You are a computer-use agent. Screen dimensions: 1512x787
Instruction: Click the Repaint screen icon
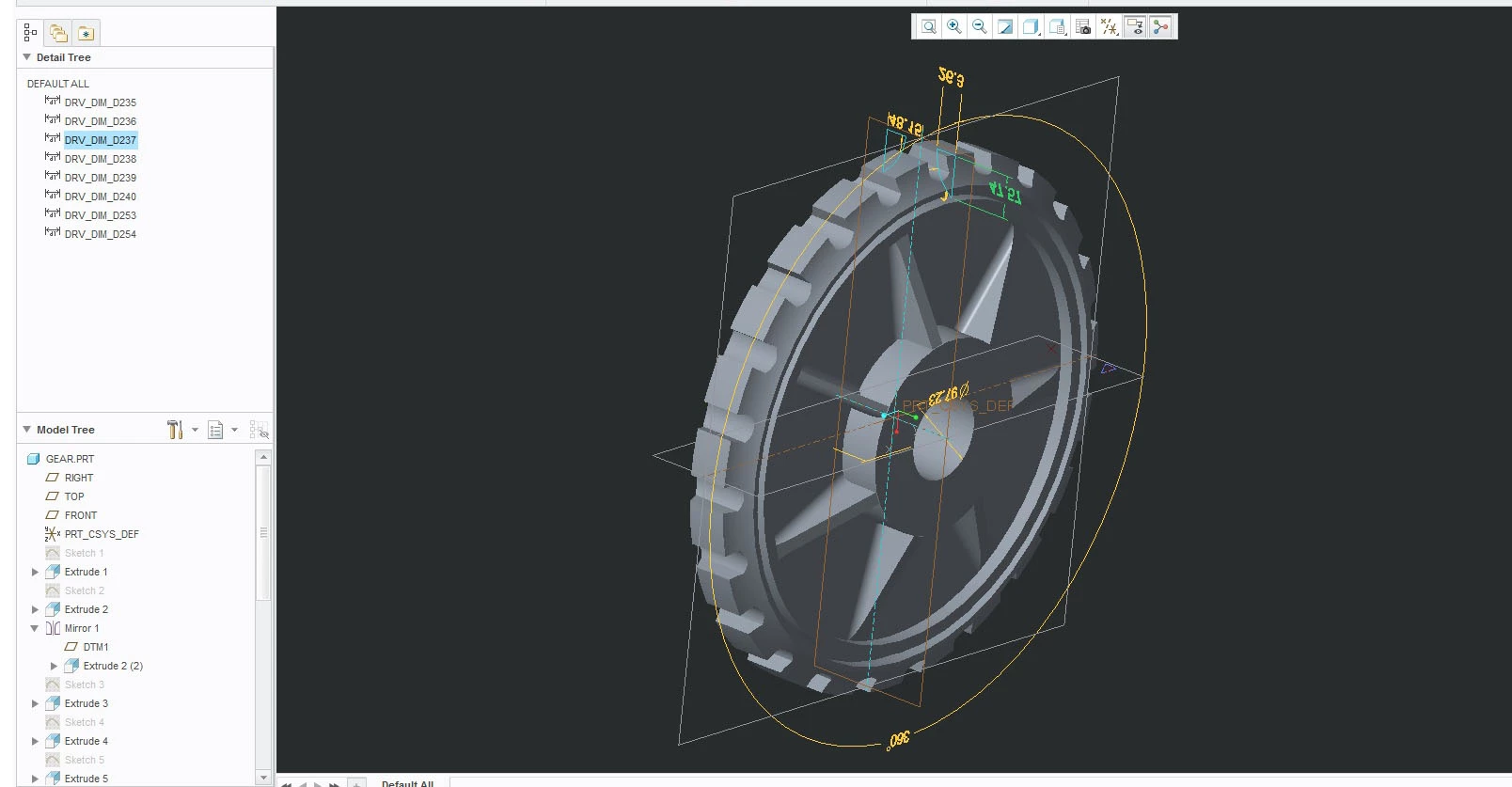coord(1005,26)
